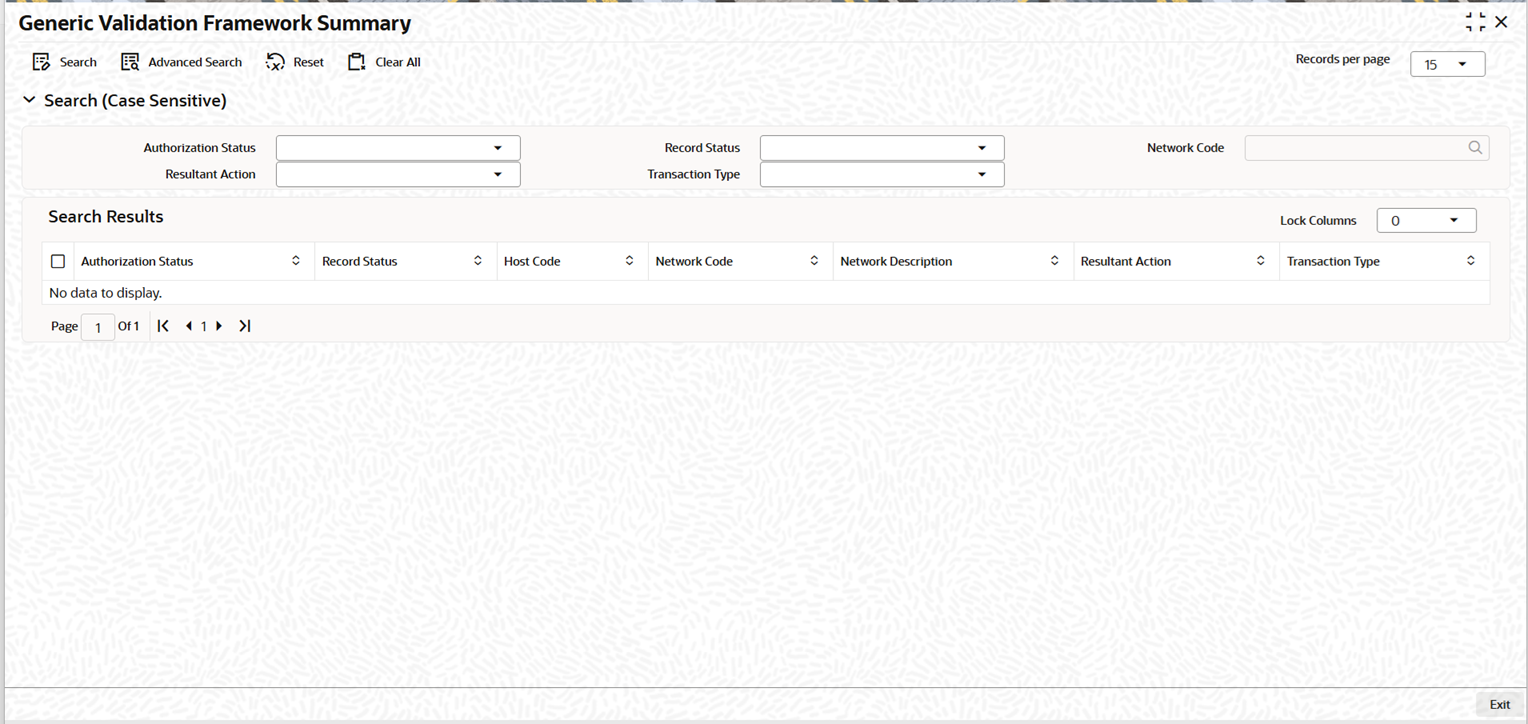The image size is (1528, 724).
Task: Click the Exit button
Action: 1499,705
